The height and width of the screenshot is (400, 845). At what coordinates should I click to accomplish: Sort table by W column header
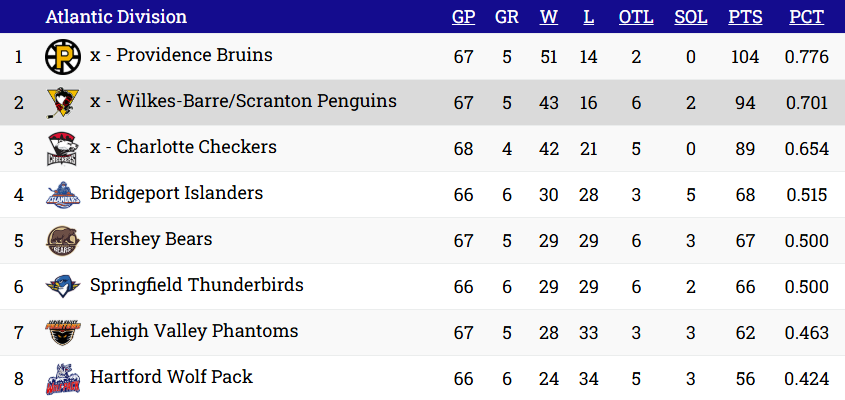[548, 17]
